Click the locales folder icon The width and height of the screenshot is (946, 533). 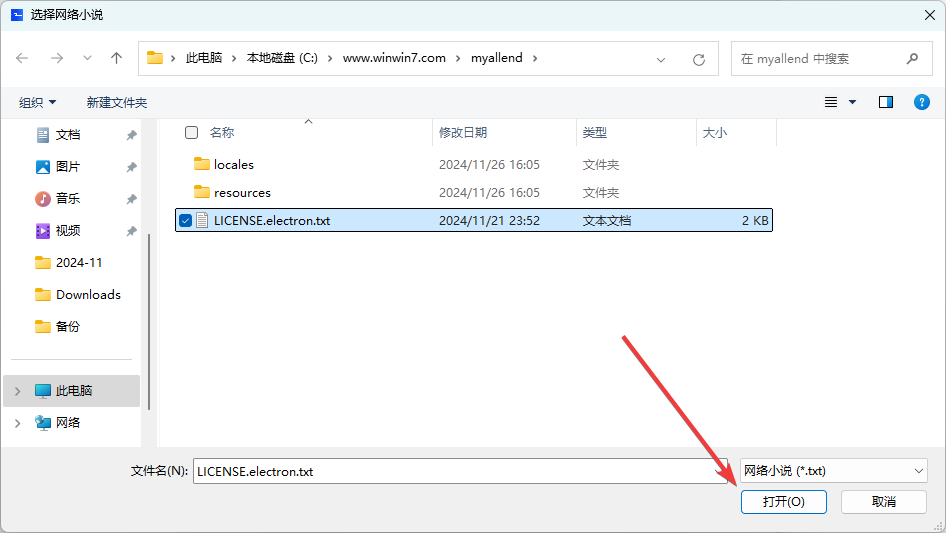point(202,164)
